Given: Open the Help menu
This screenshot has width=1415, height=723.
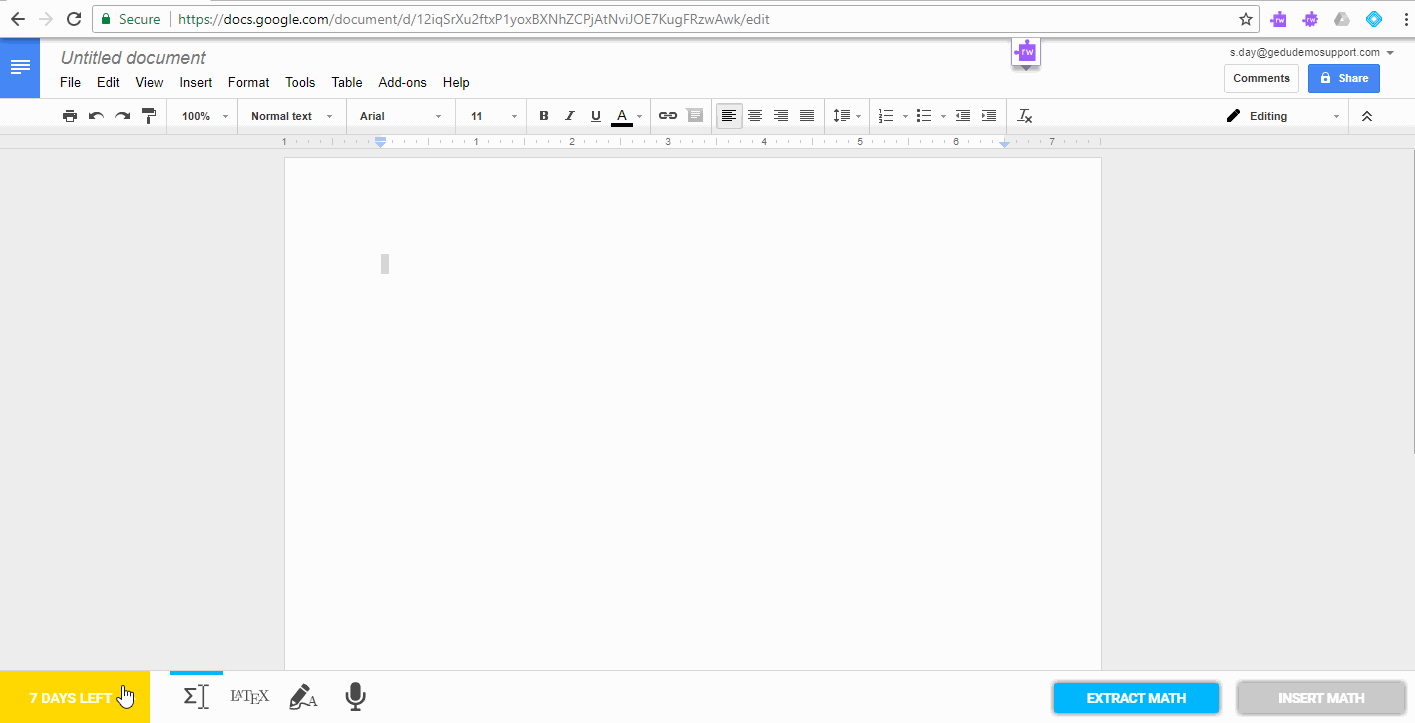Looking at the screenshot, I should [x=456, y=82].
